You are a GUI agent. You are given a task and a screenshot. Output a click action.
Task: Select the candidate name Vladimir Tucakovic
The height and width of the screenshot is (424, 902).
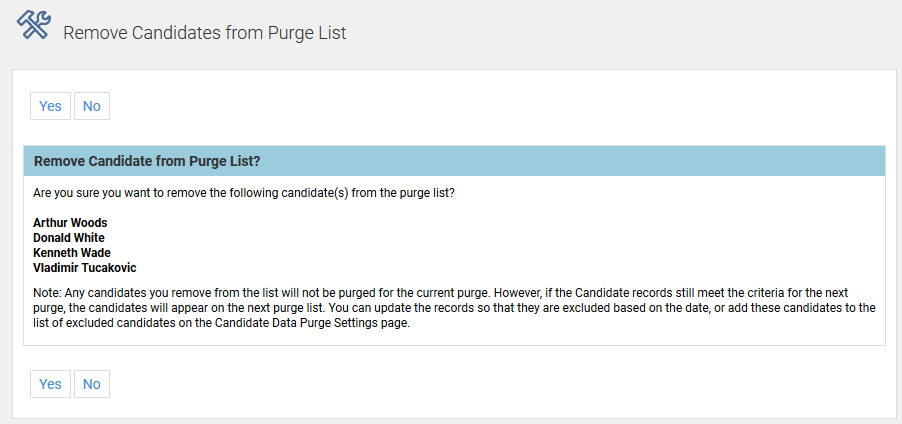84,268
